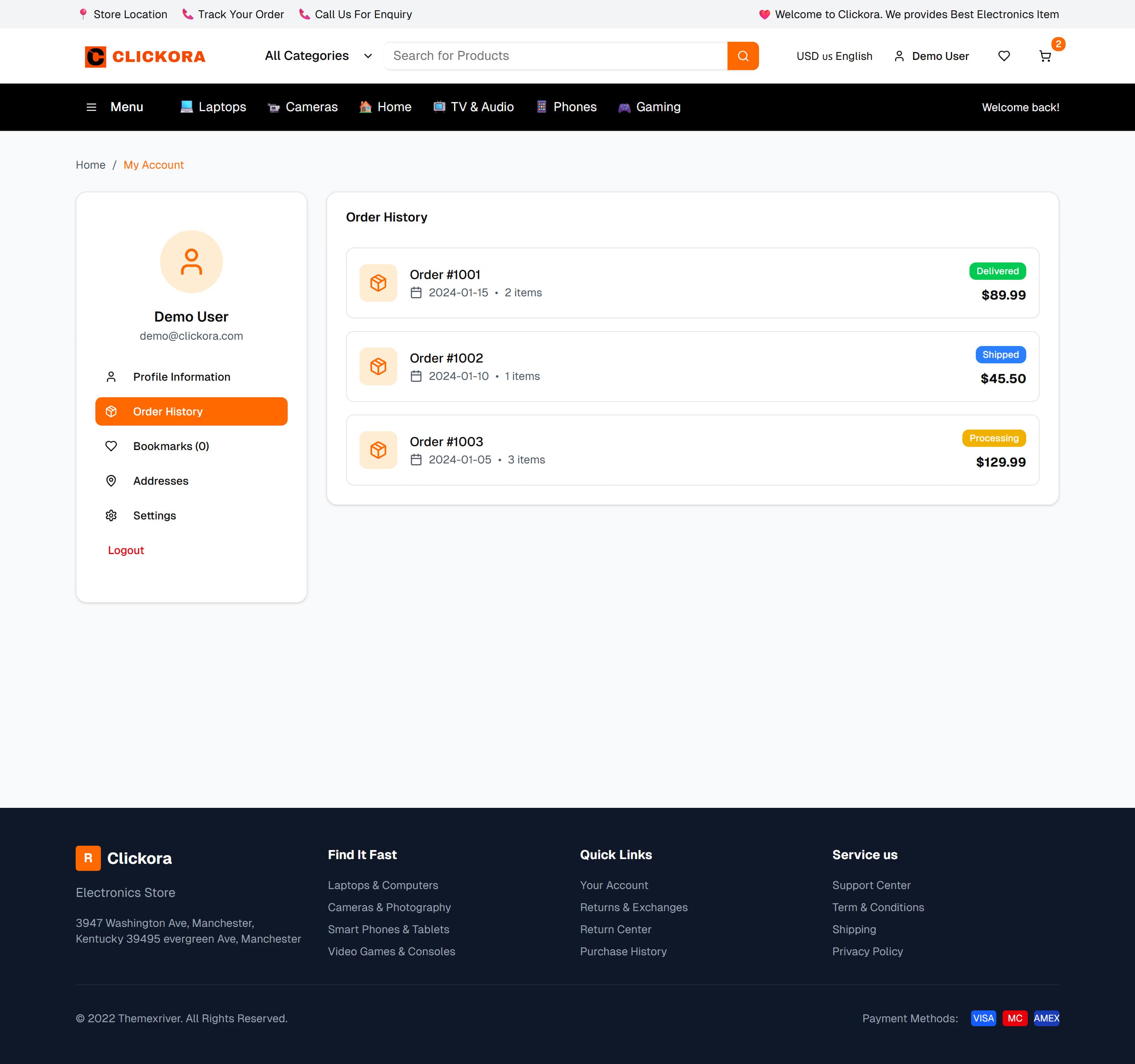Click the Demo User avatar circle
The image size is (1135, 1064).
pyautogui.click(x=191, y=262)
